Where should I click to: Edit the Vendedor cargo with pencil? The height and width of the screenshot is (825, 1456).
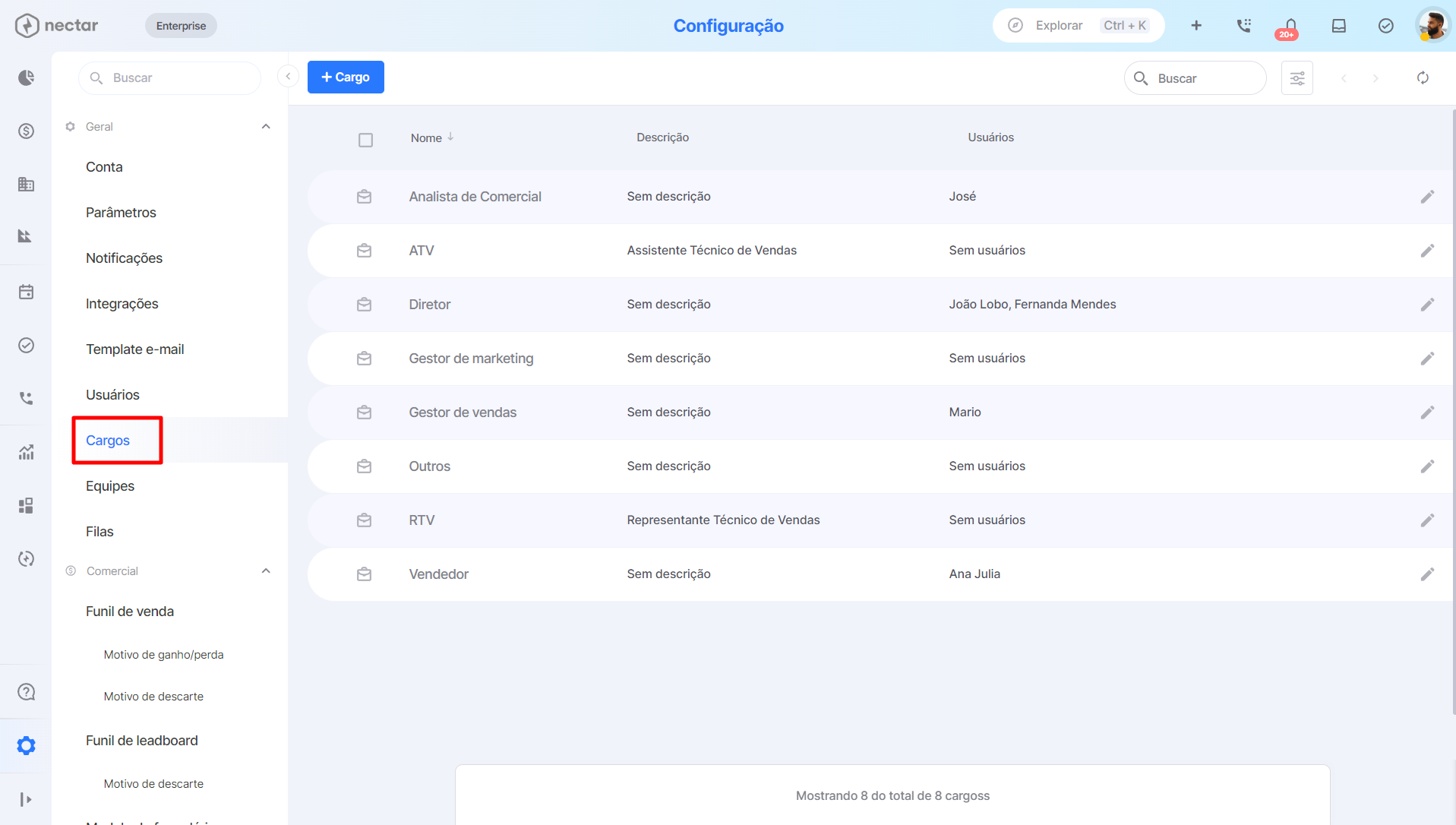pyautogui.click(x=1427, y=574)
